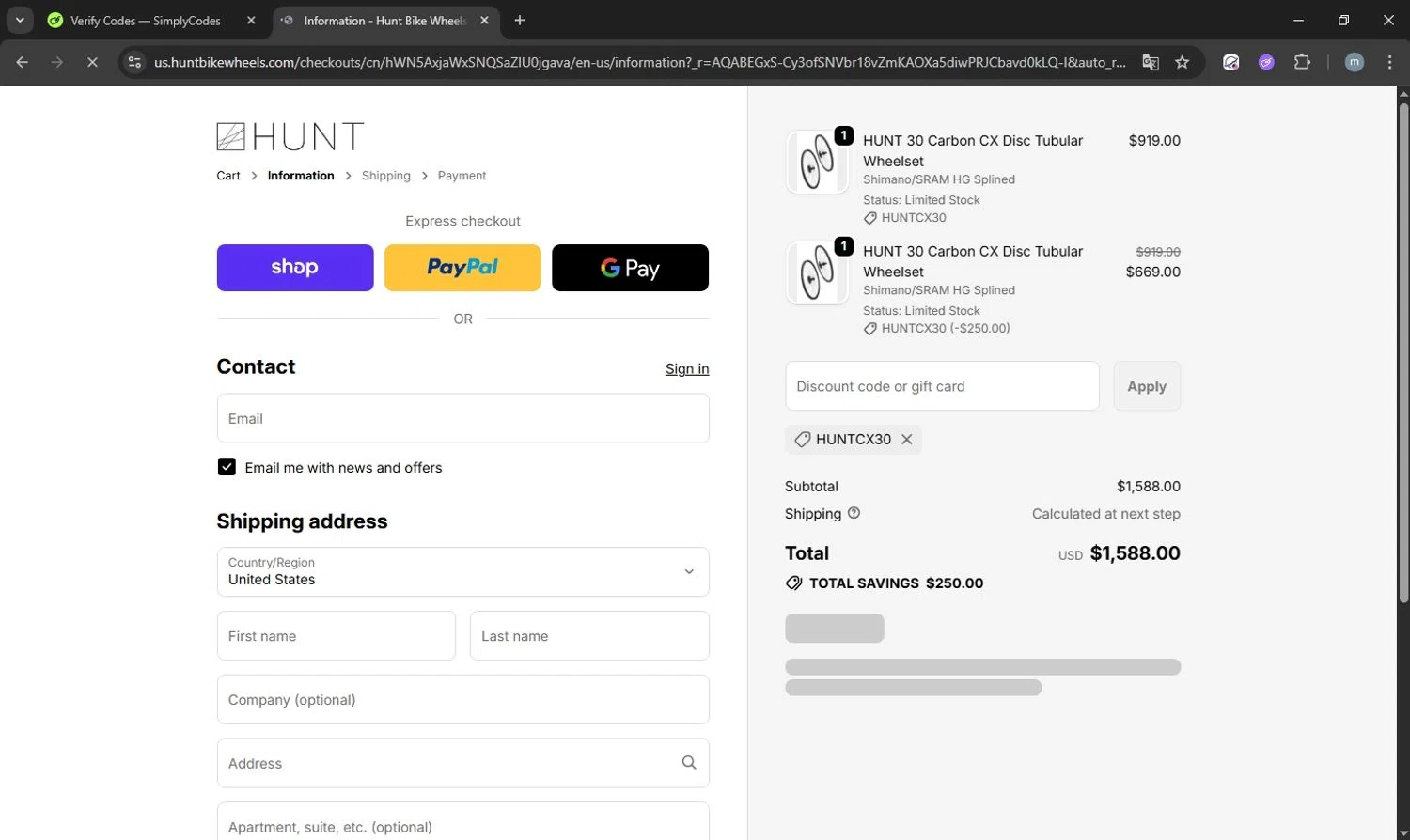Stop loading the page
Viewport: 1410px width, 840px height.
(x=92, y=62)
